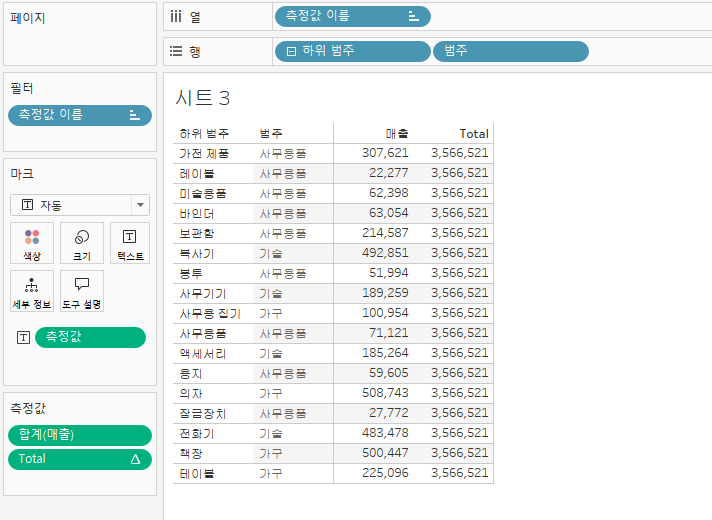Viewport: 712px width, 520px height.
Task: Click sales value 59,605
Action: [389, 372]
